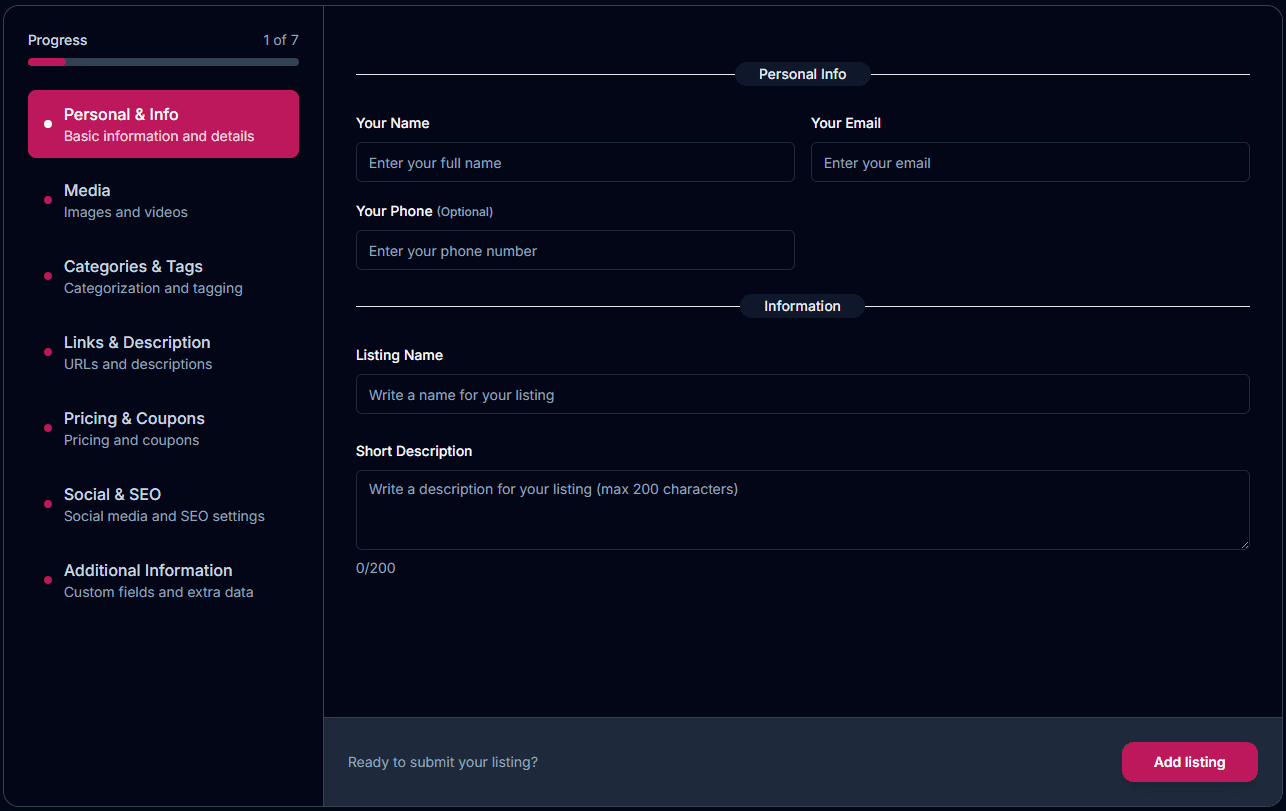Click the Information section badge
Viewport: 1286px width, 811px height.
(802, 305)
